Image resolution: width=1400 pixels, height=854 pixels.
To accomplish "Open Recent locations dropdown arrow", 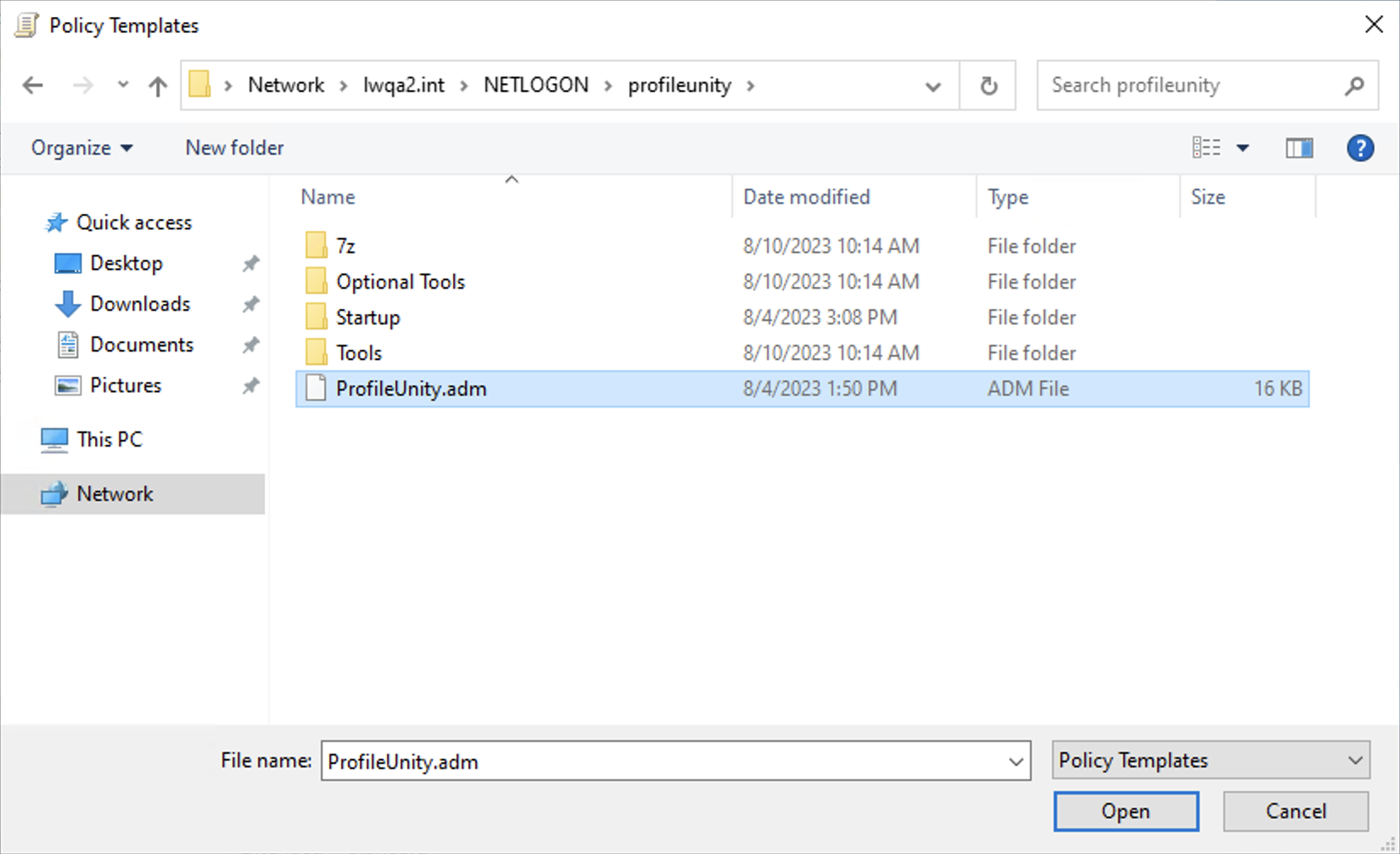I will (123, 85).
